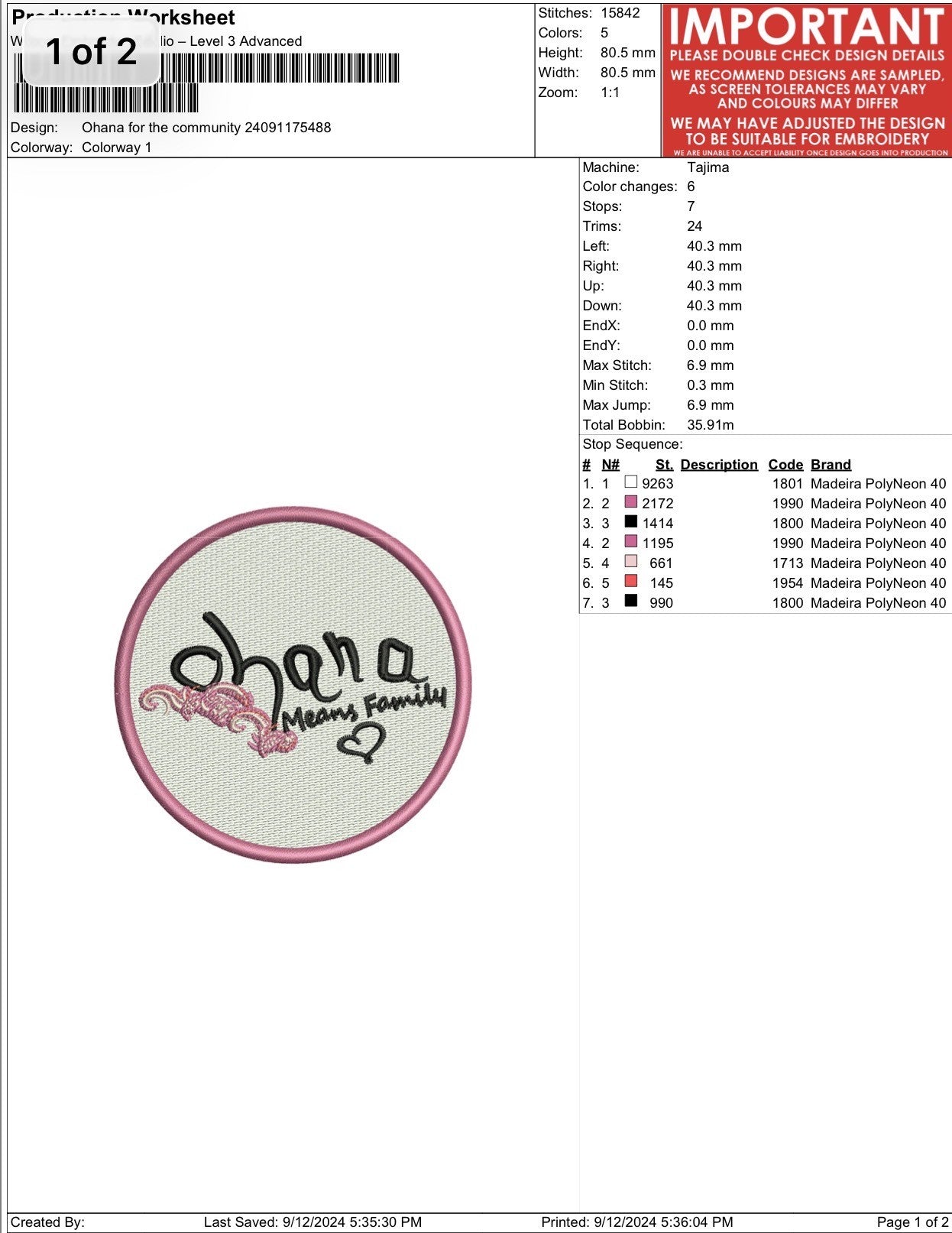Click the heart outline in the embroidery design
Viewport: 952px width, 1233px height.
click(x=361, y=742)
